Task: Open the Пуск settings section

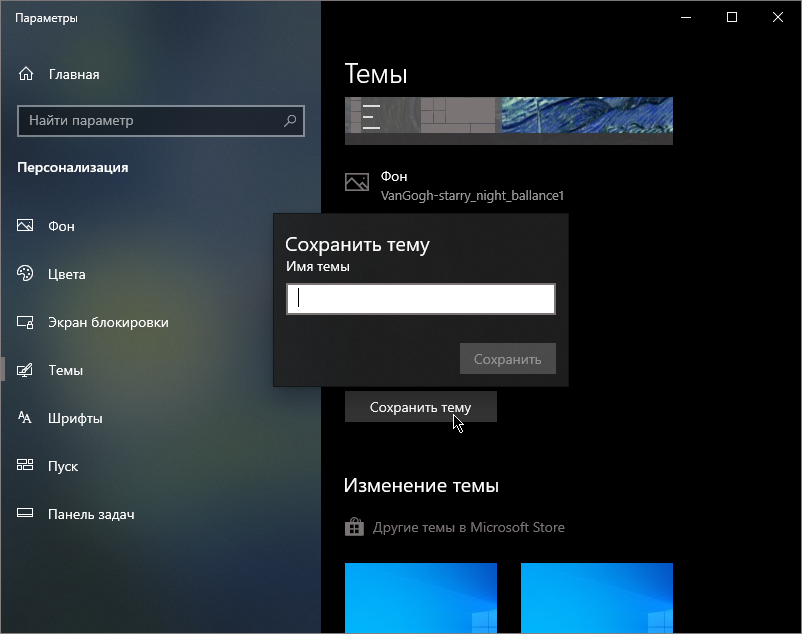Action: click(63, 466)
